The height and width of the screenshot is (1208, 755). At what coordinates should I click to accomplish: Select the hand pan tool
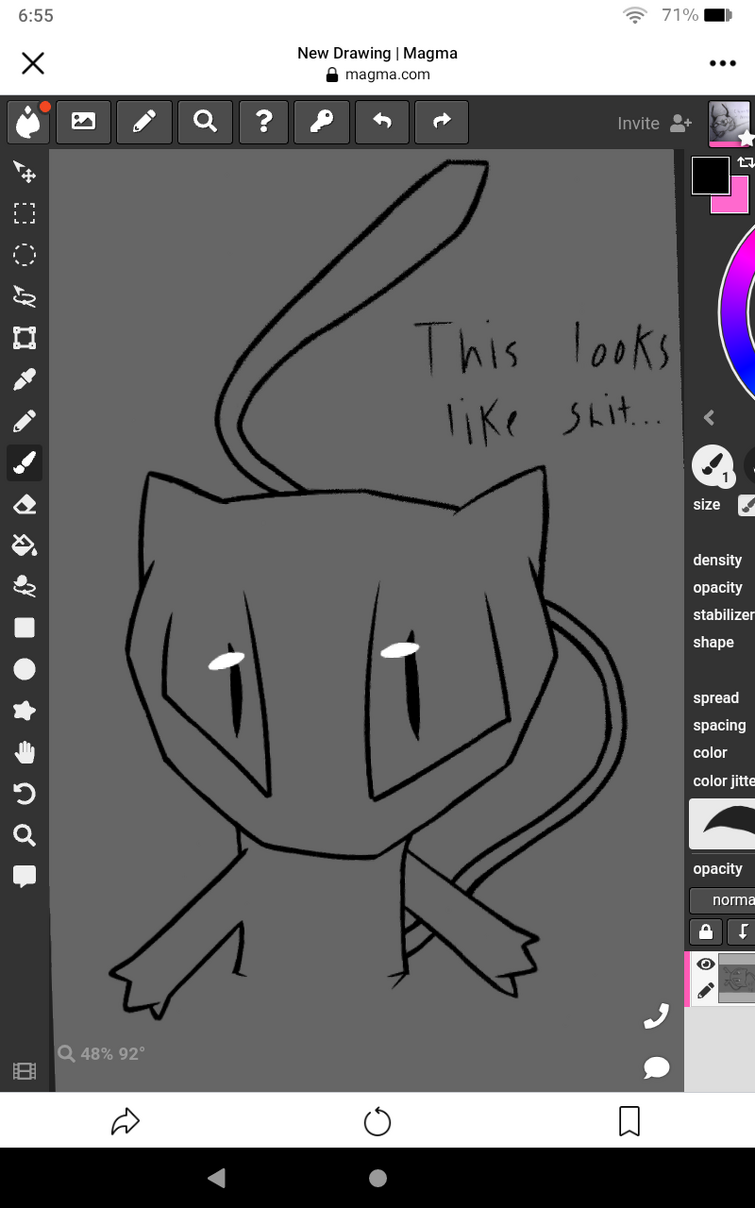tap(24, 752)
